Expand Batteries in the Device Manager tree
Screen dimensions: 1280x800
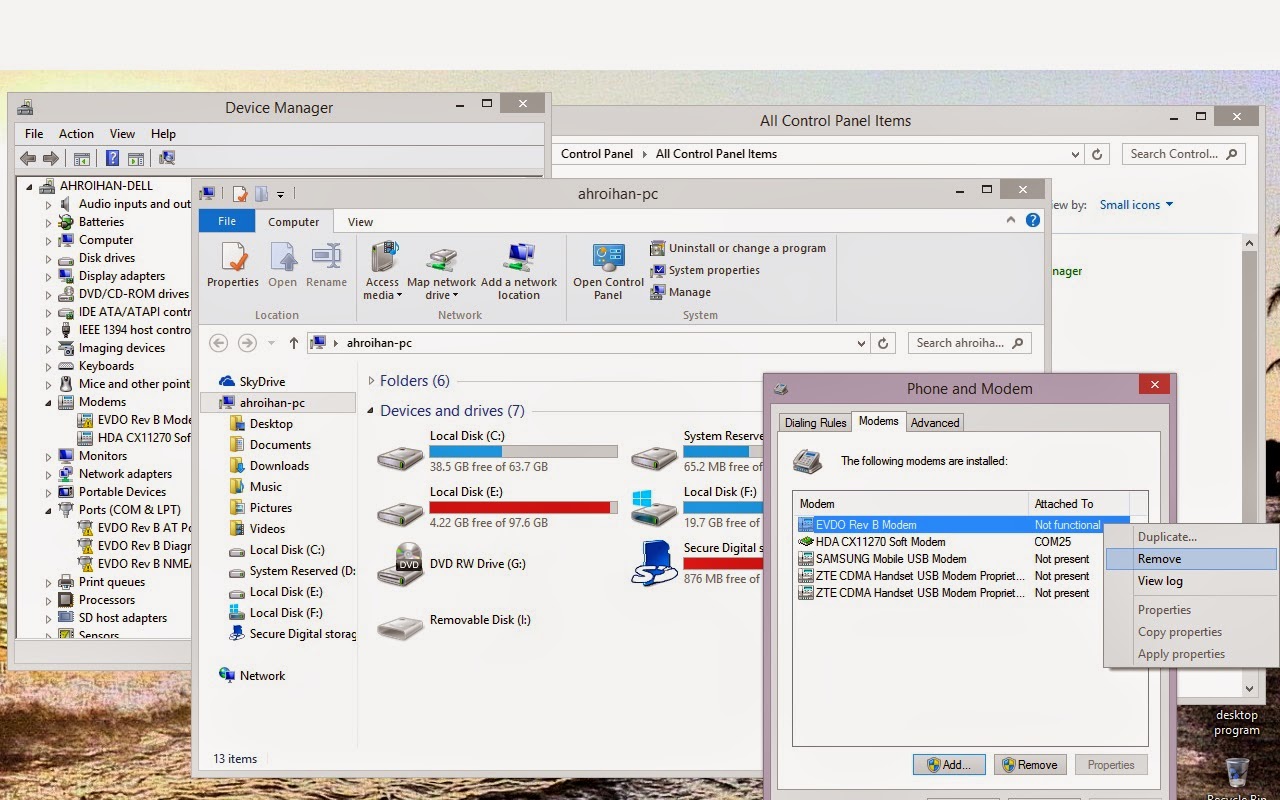[x=48, y=222]
